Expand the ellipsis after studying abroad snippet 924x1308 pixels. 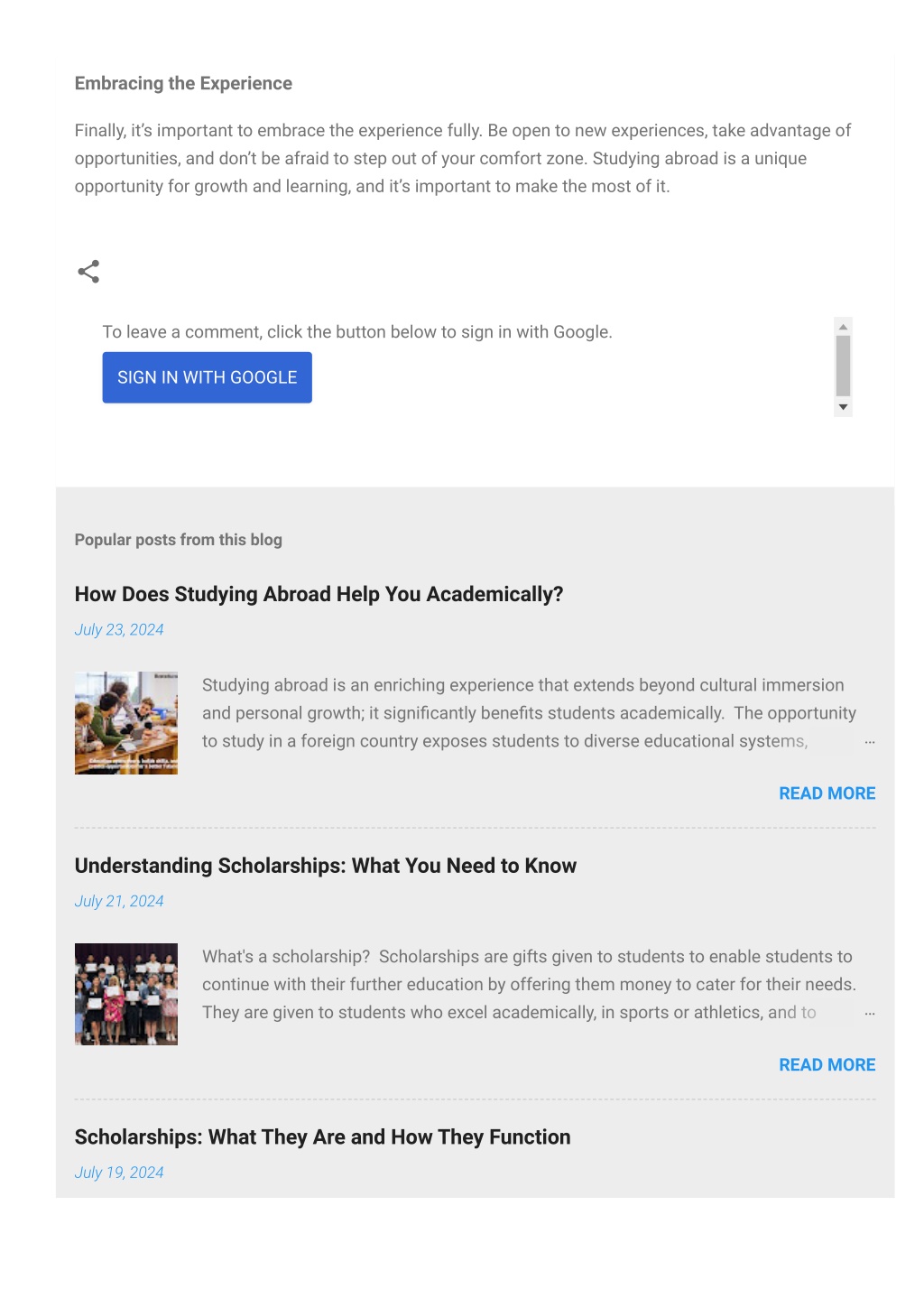(x=870, y=742)
